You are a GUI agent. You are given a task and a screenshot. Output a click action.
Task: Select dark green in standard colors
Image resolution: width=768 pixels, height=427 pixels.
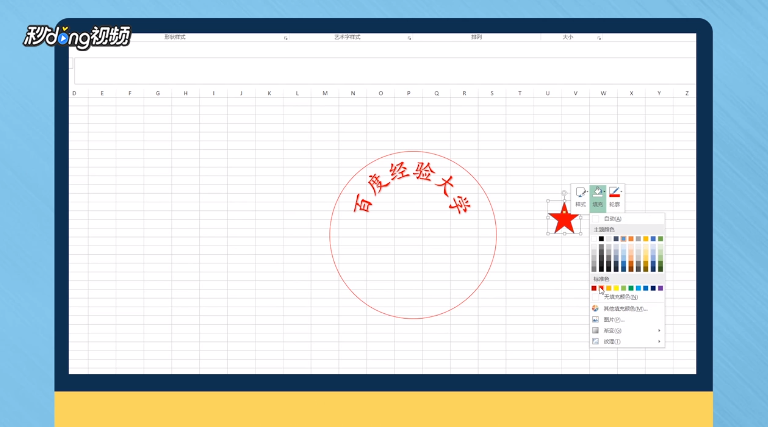(x=631, y=288)
